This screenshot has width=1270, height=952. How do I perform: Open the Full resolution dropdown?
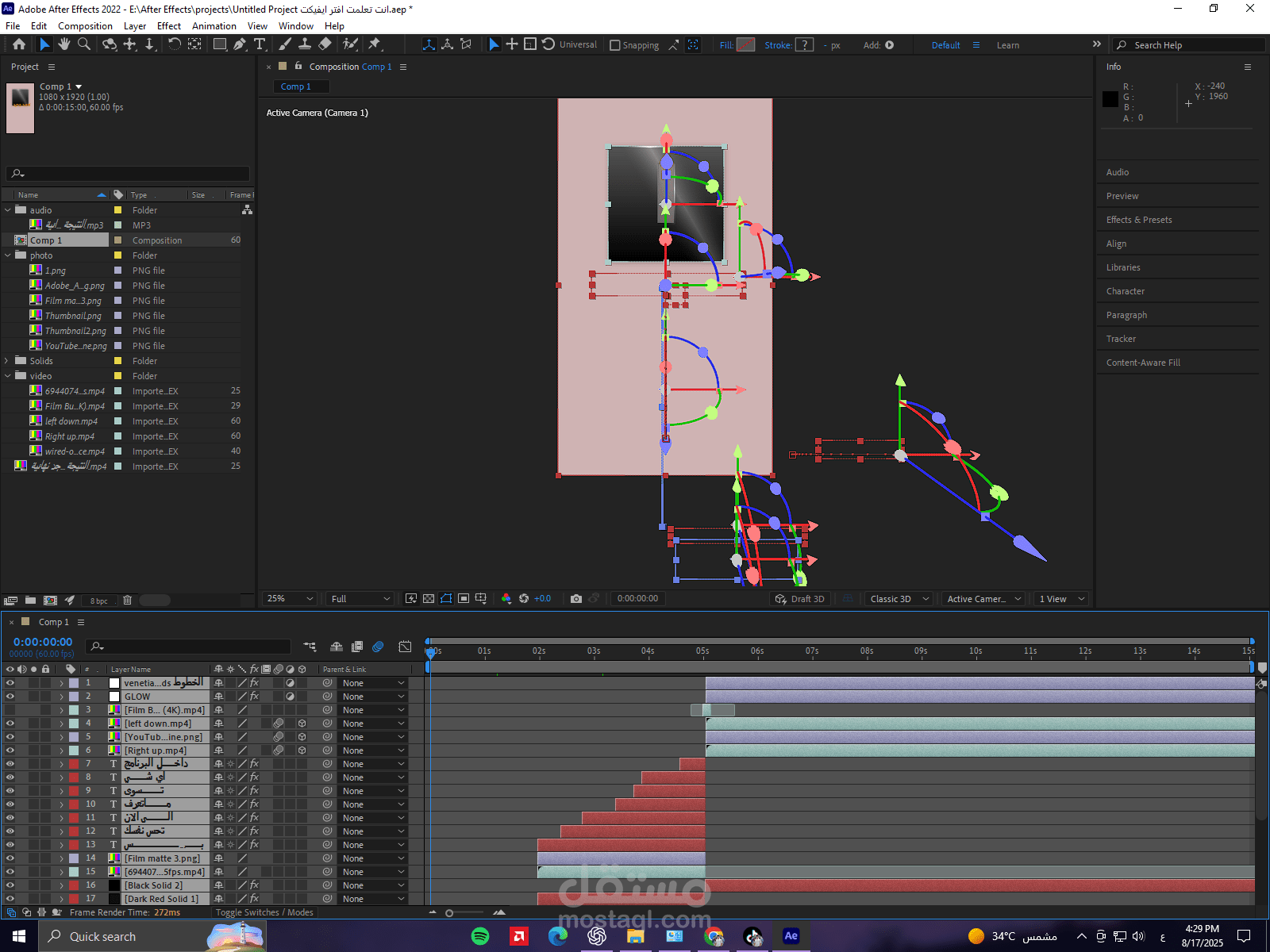[x=360, y=599]
